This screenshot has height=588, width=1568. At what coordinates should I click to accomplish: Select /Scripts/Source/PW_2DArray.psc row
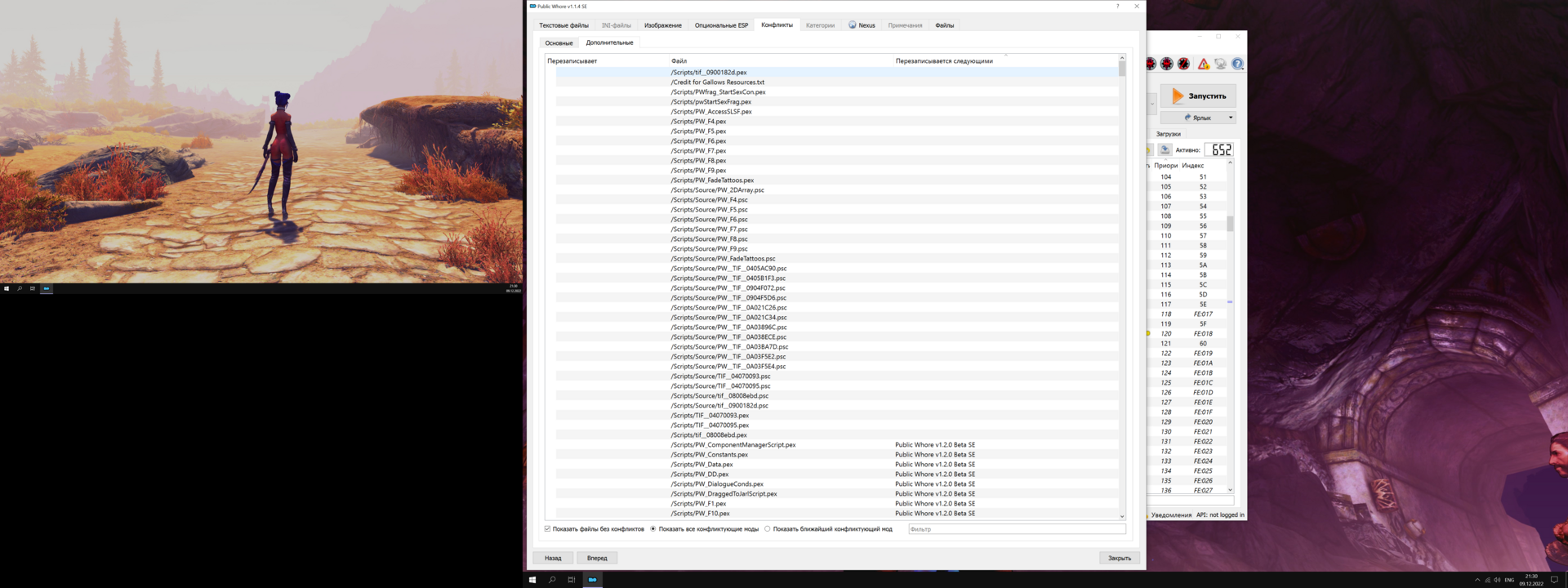click(x=837, y=189)
